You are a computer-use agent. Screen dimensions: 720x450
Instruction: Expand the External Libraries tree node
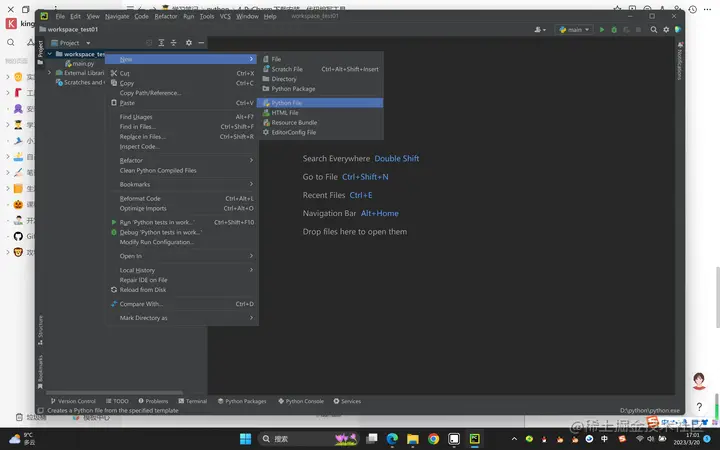coord(49,73)
